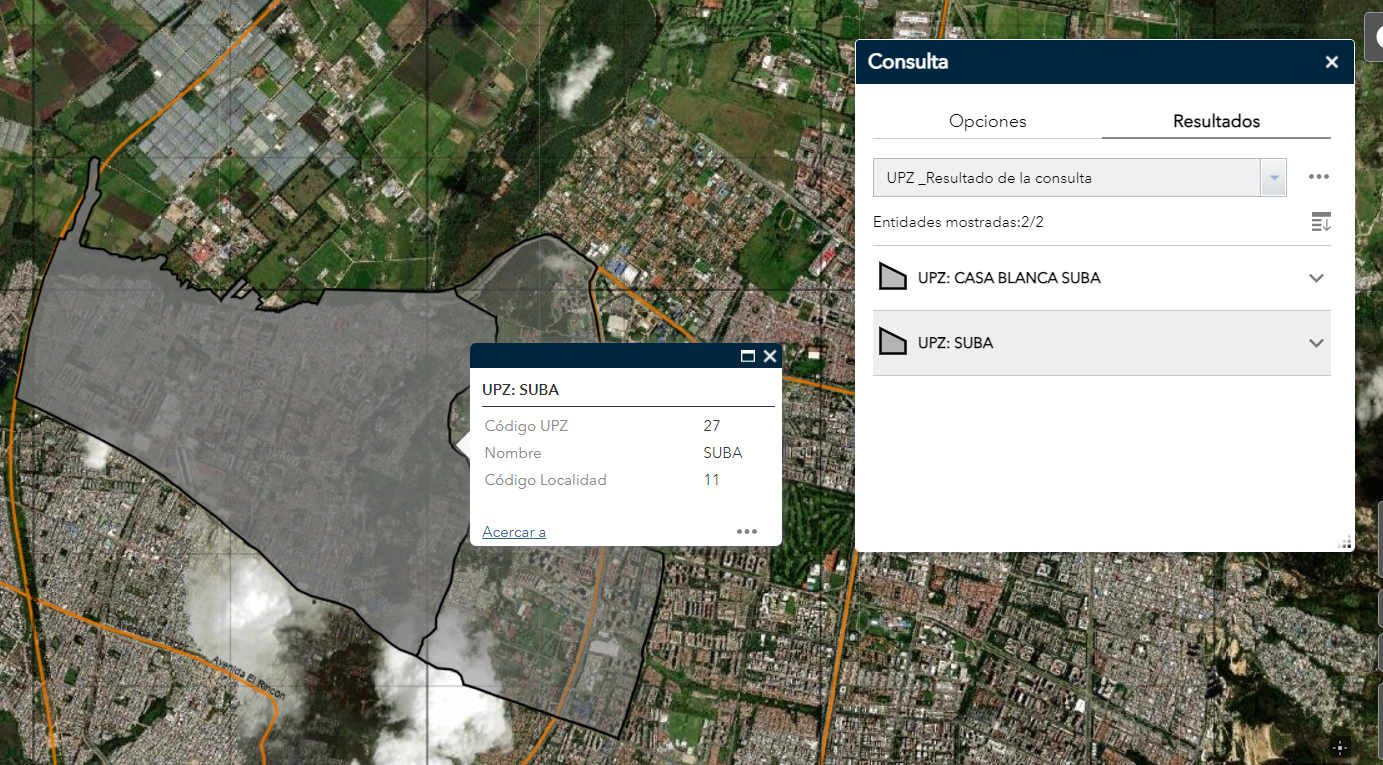Switch to the Opciones tab
The image size is (1383, 765).
(x=987, y=121)
